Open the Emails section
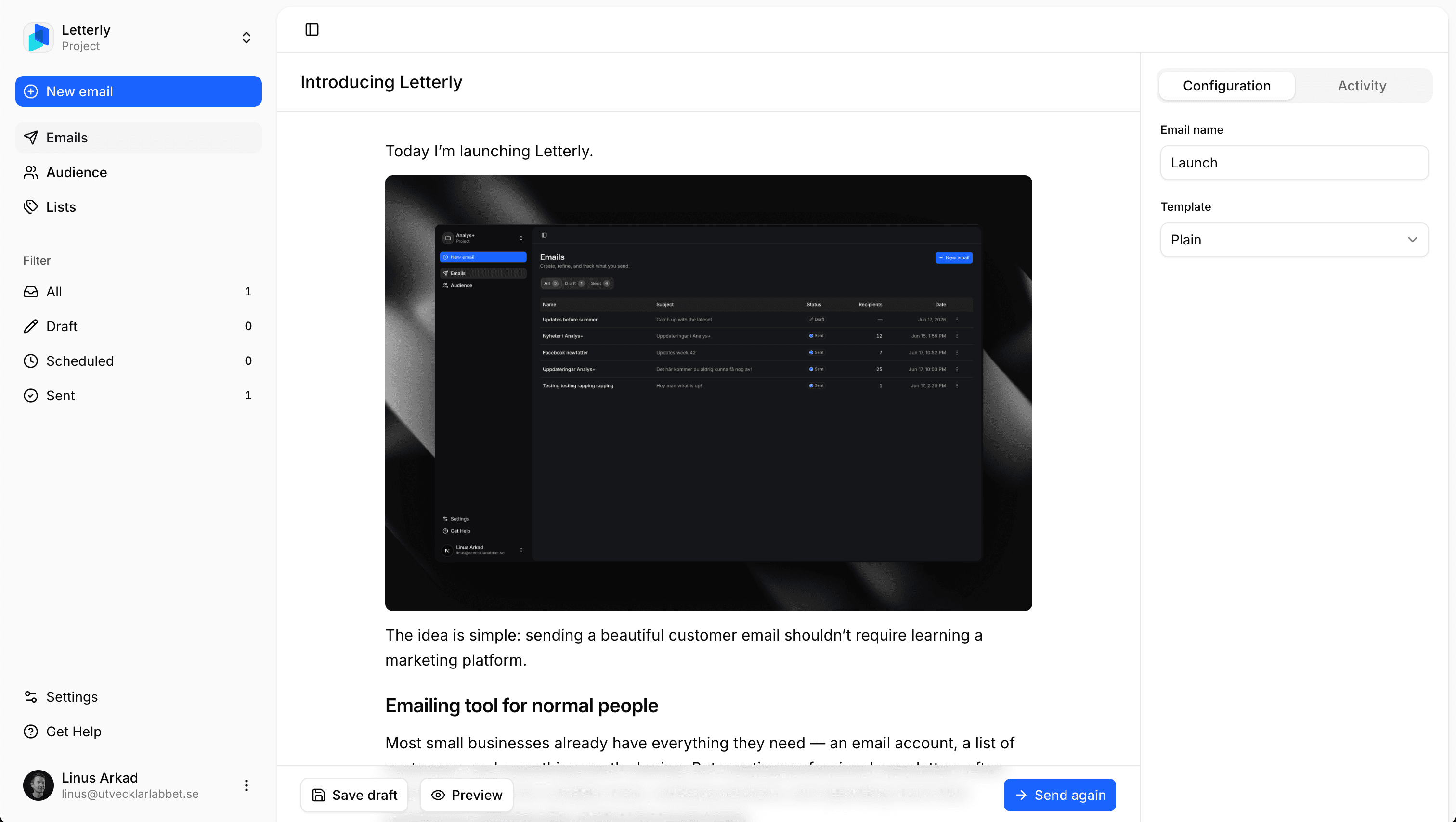This screenshot has width=1456, height=822. pyautogui.click(x=139, y=138)
